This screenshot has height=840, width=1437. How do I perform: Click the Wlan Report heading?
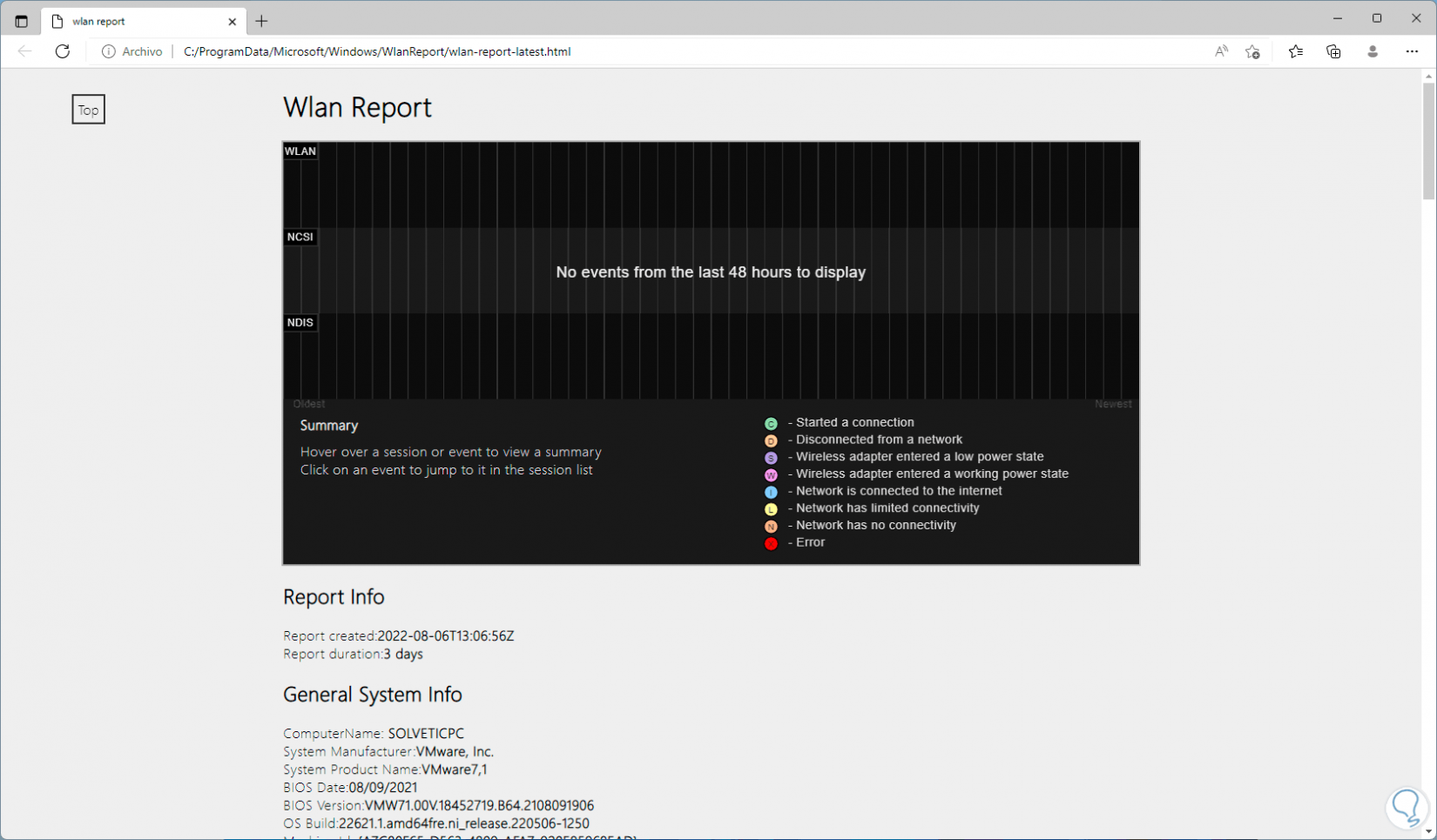(357, 107)
